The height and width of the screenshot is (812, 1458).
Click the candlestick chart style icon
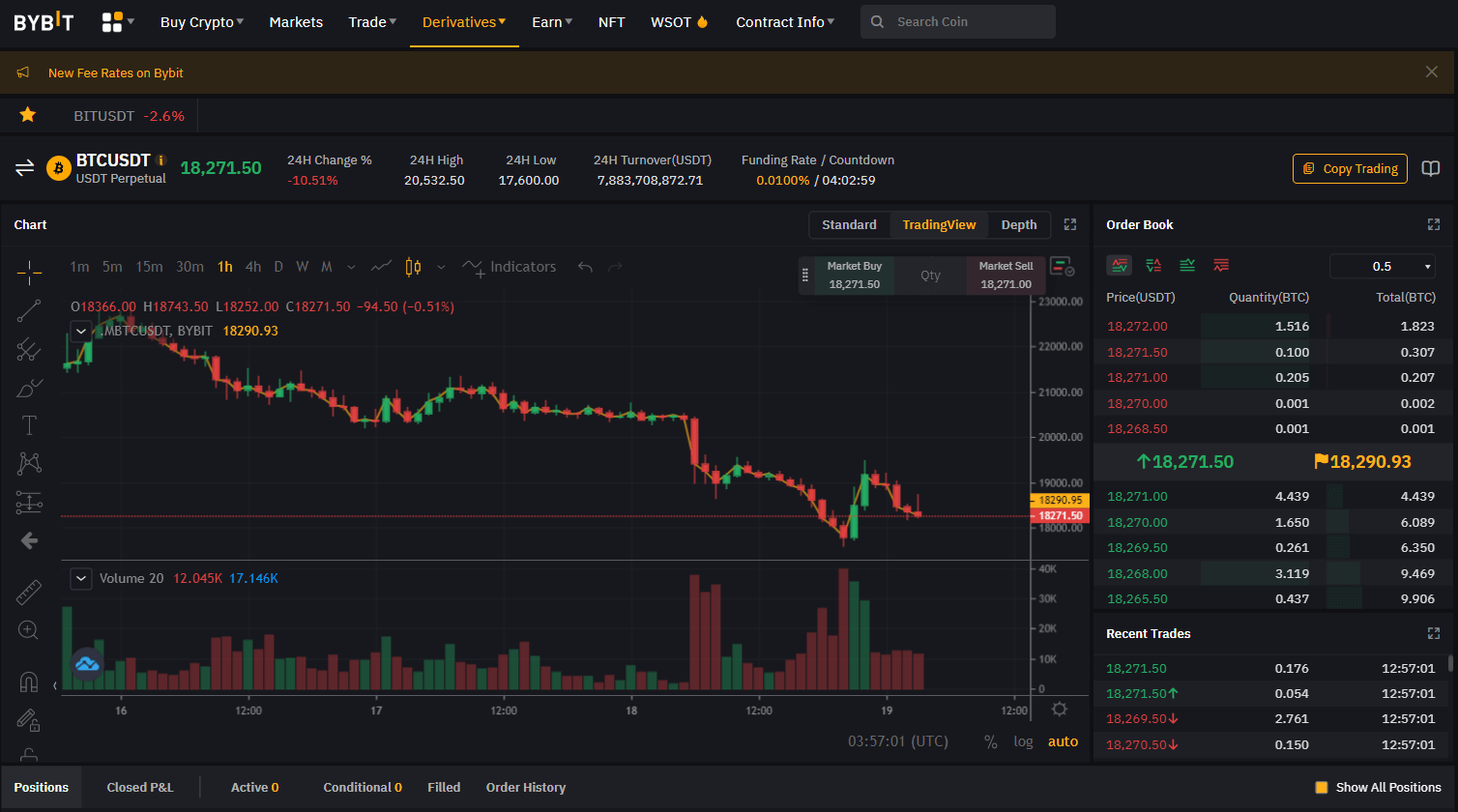pos(413,267)
